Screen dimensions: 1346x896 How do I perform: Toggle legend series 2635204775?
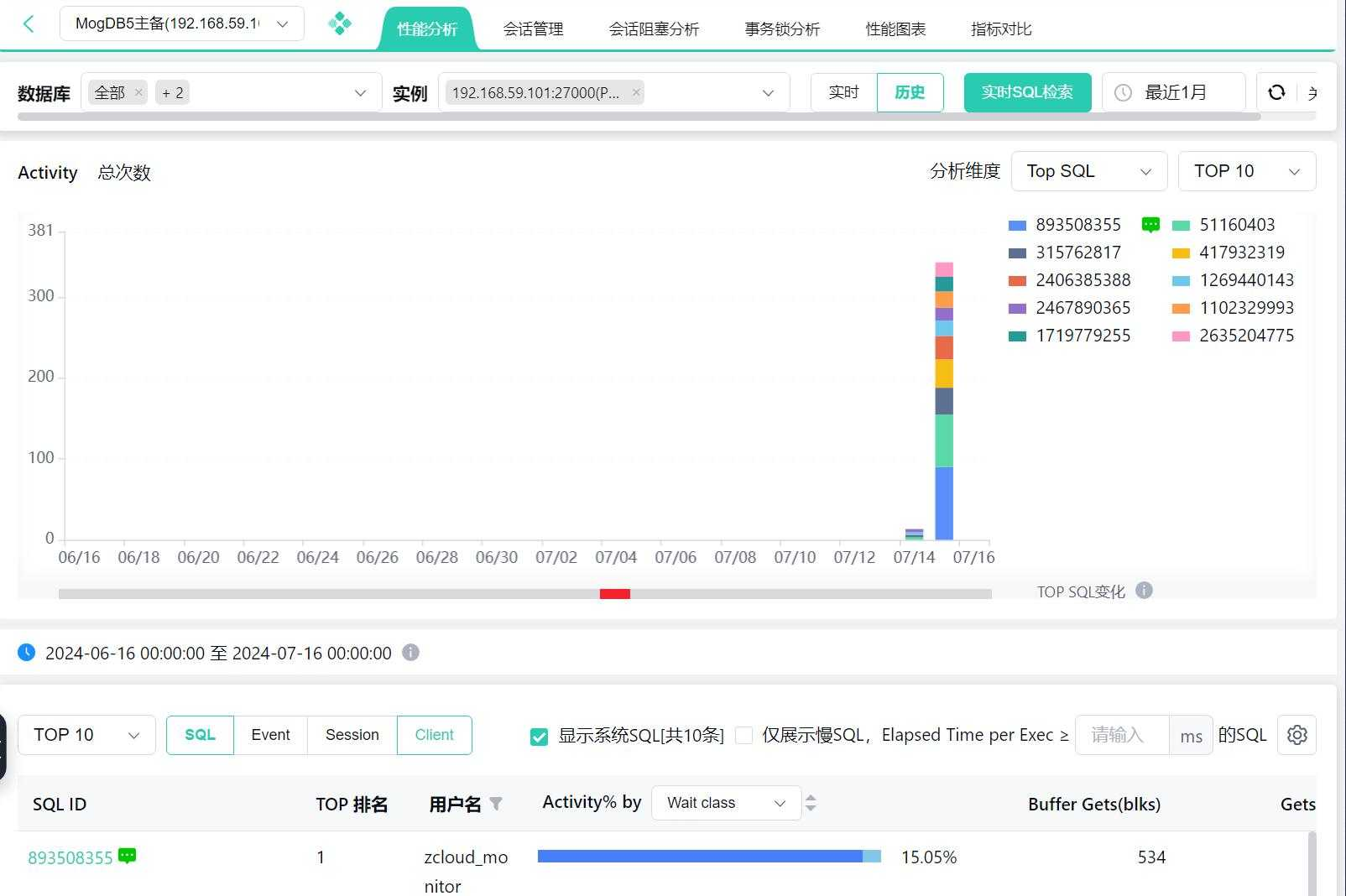[x=1234, y=336]
